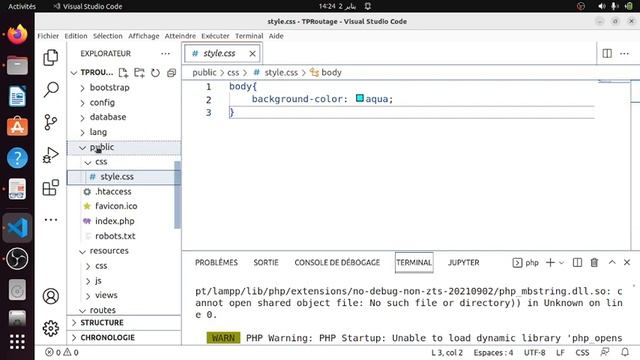The image size is (640, 360).
Task: Open the favicon.ico file
Action: click(116, 206)
